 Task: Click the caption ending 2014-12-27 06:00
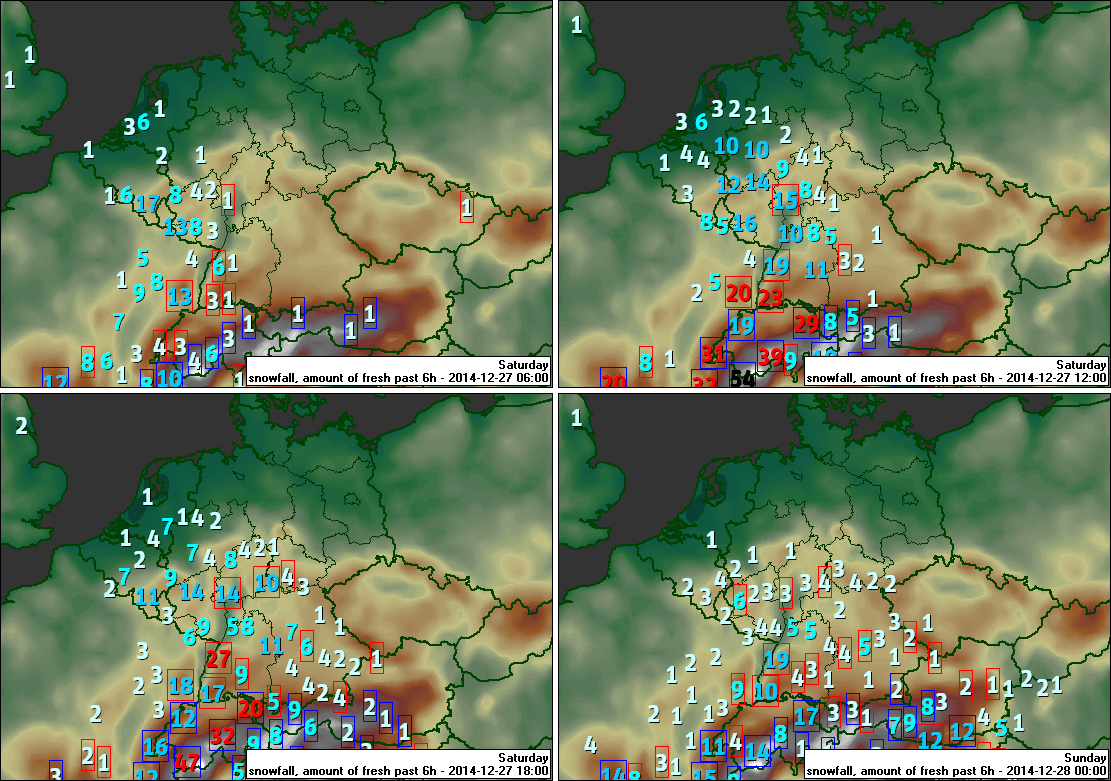click(398, 378)
